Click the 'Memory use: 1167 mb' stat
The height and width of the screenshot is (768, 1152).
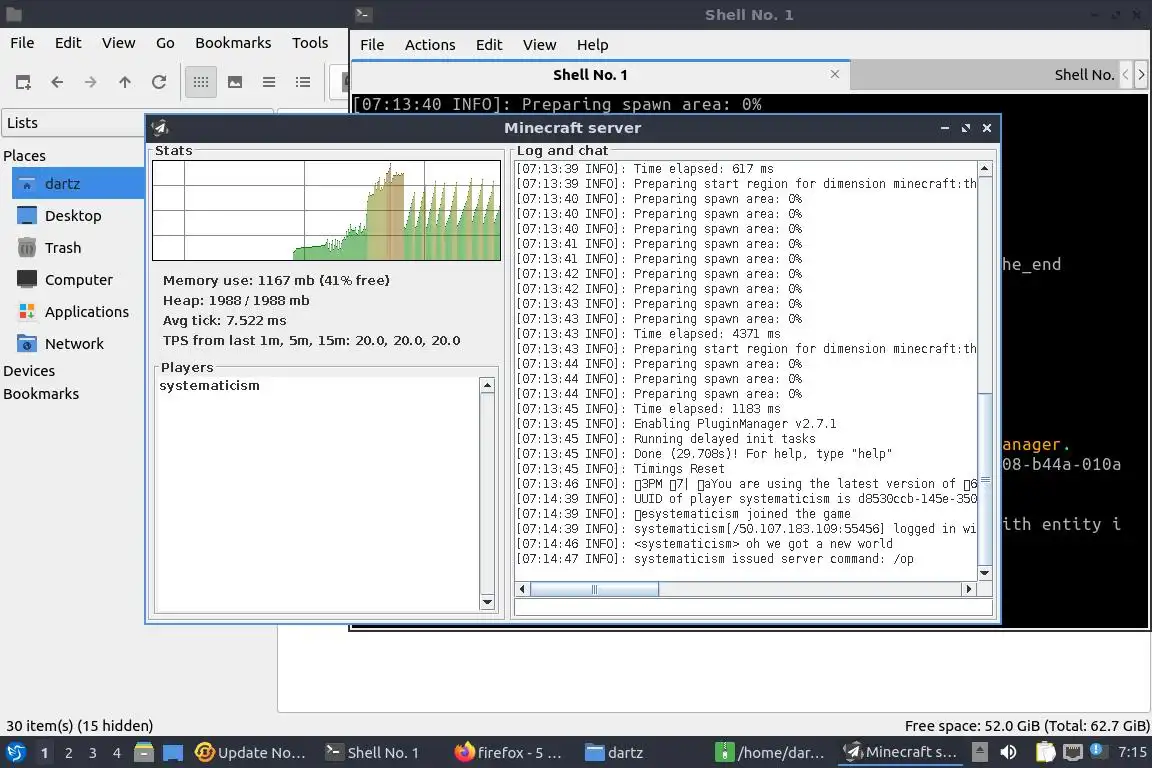[276, 280]
